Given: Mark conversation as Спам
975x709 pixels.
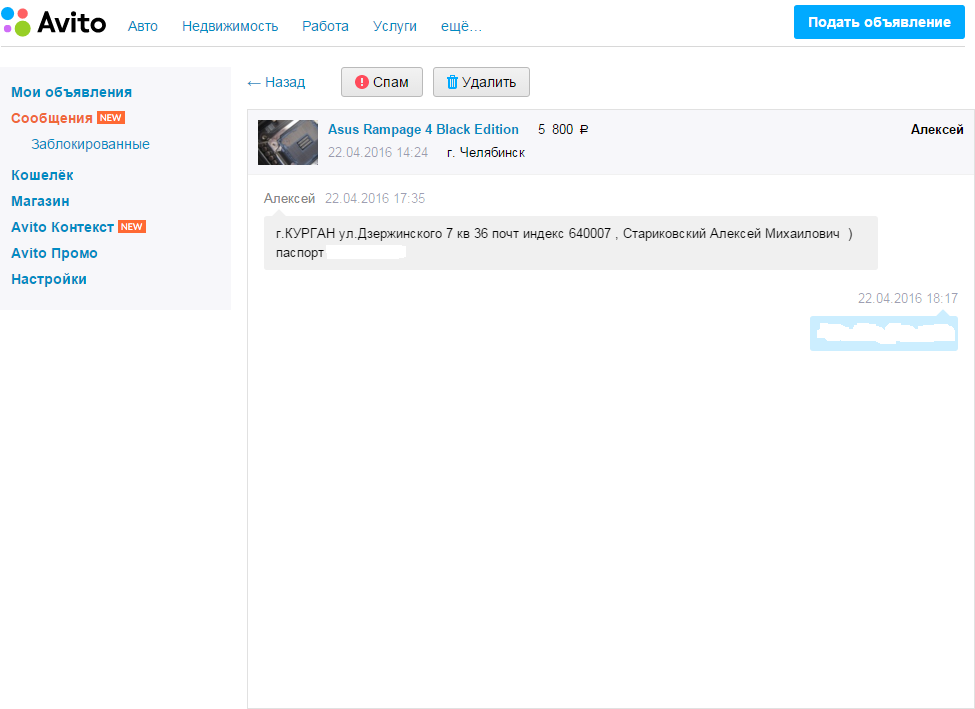Looking at the screenshot, I should pyautogui.click(x=382, y=82).
